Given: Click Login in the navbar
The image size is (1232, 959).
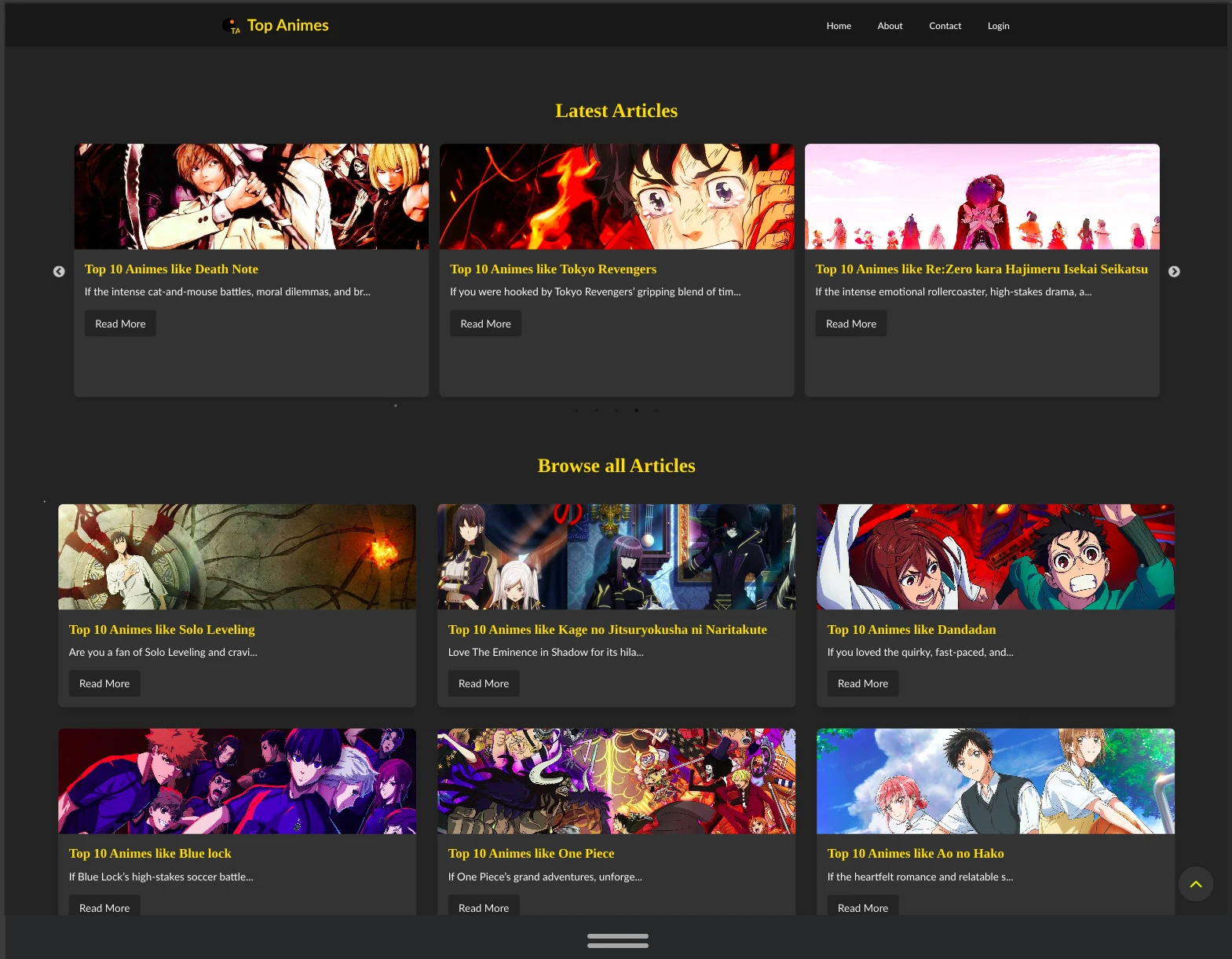Looking at the screenshot, I should pos(998,26).
